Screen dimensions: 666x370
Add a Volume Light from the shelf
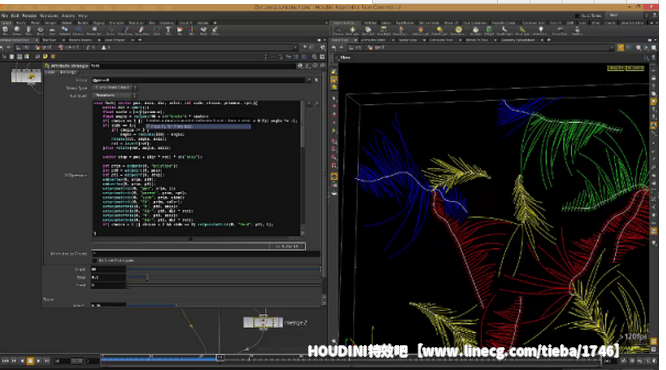[x=420, y=31]
